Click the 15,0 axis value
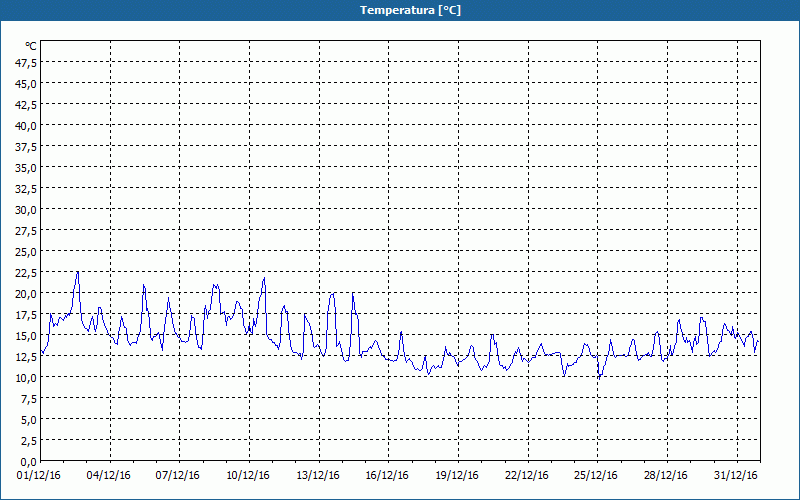This screenshot has height=500, width=800. pos(27,336)
